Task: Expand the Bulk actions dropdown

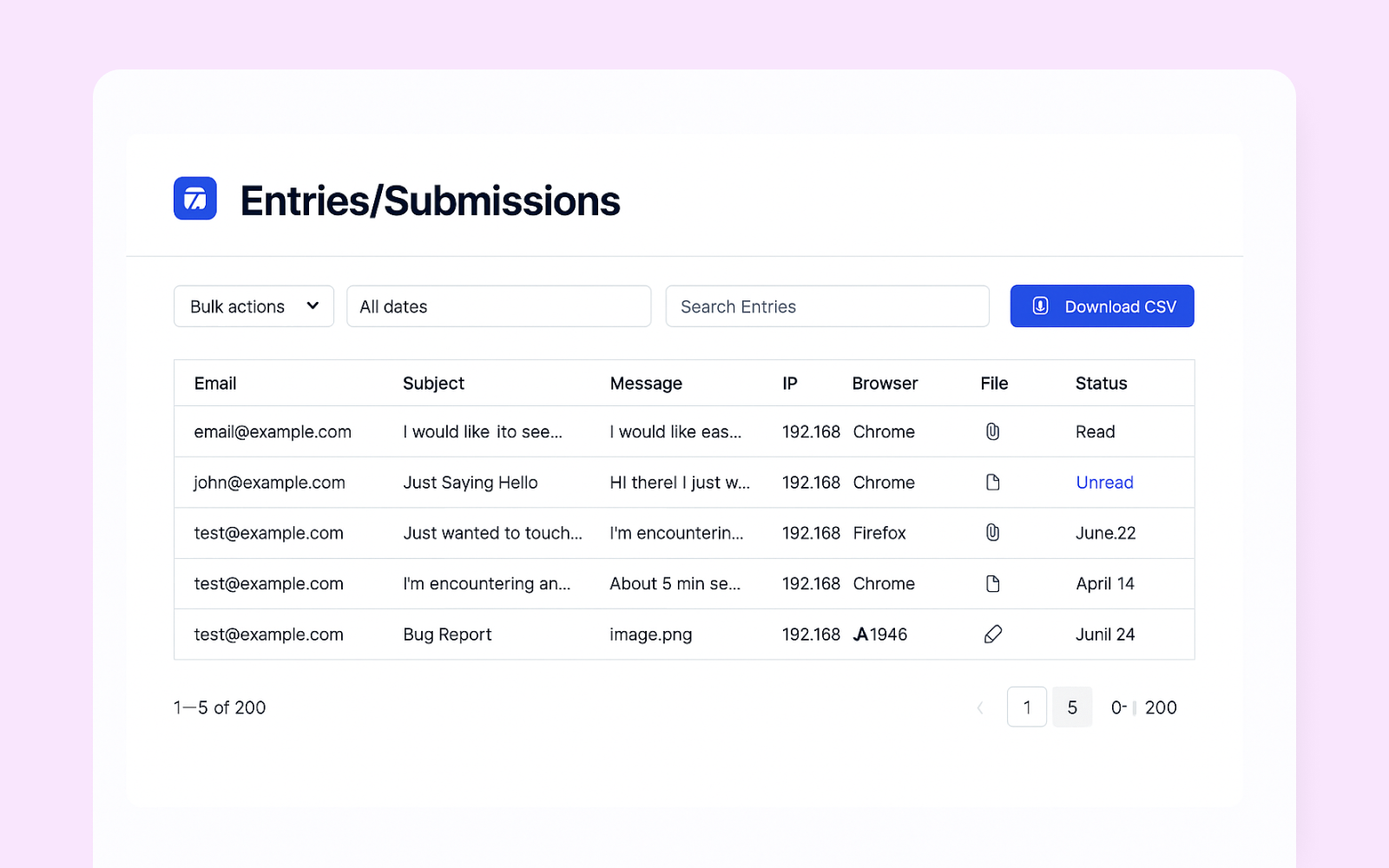Action: point(253,306)
